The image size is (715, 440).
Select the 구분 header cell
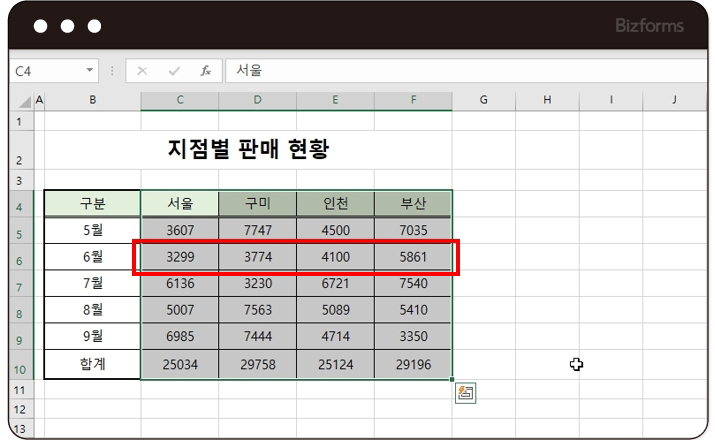click(x=92, y=204)
